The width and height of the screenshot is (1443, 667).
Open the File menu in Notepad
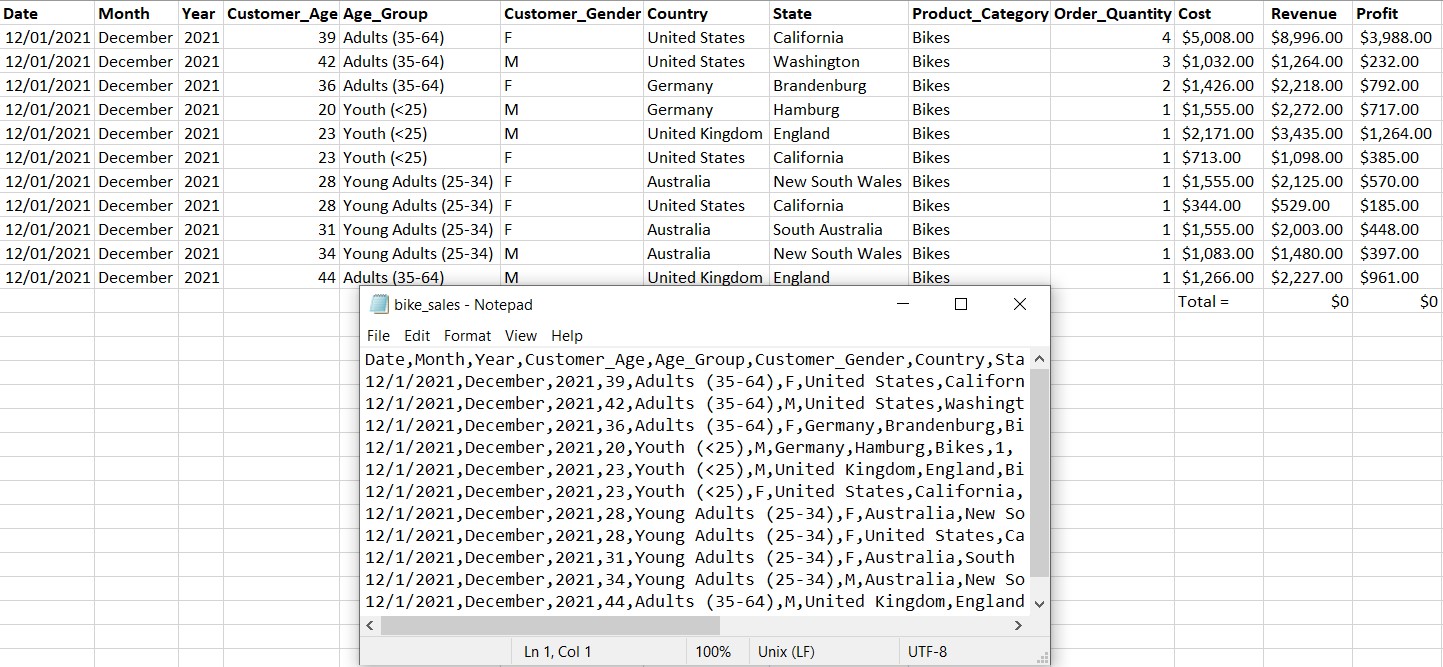tap(378, 336)
